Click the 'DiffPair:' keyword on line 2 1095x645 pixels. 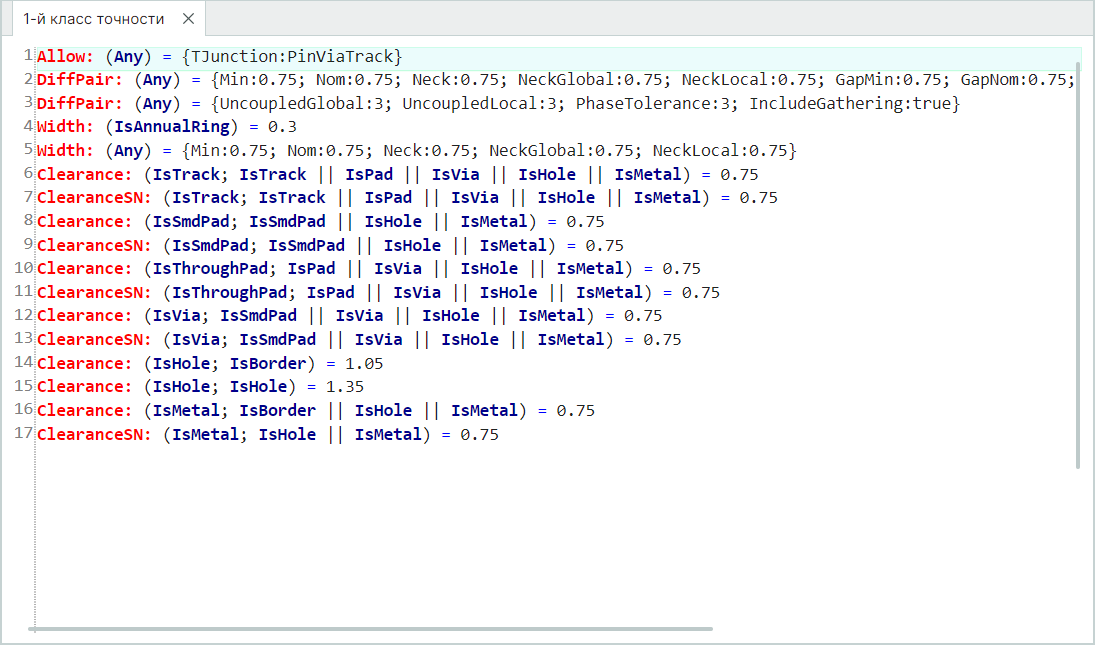click(80, 80)
